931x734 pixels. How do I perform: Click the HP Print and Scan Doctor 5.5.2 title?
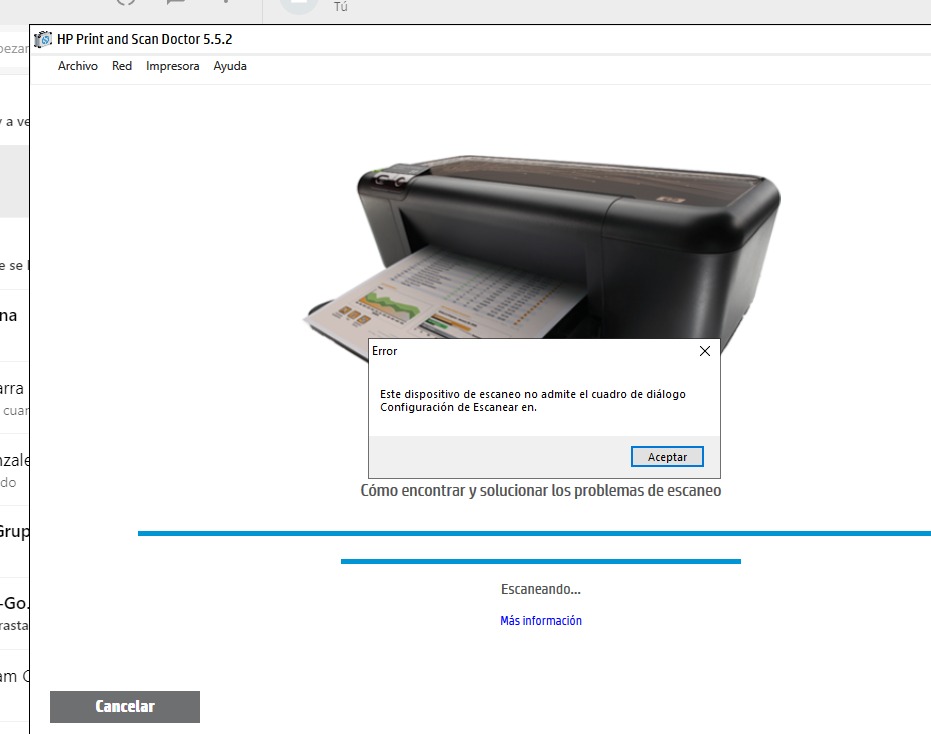point(144,39)
